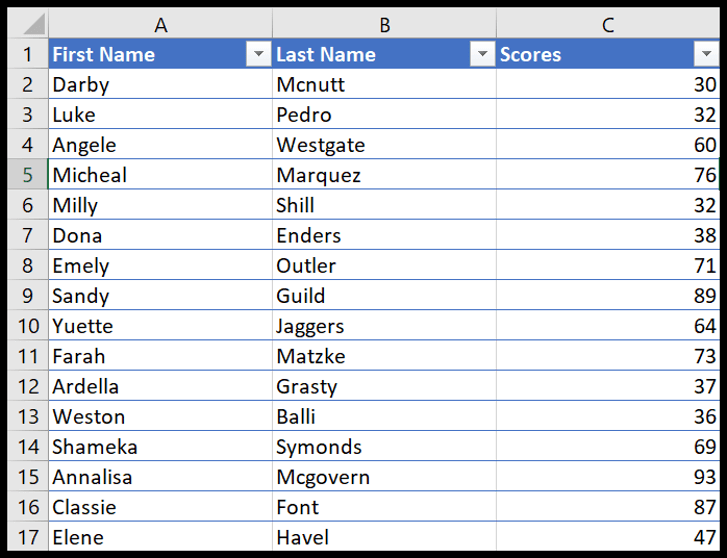The width and height of the screenshot is (727, 558).
Task: Select row 5 header
Action: pos(28,175)
